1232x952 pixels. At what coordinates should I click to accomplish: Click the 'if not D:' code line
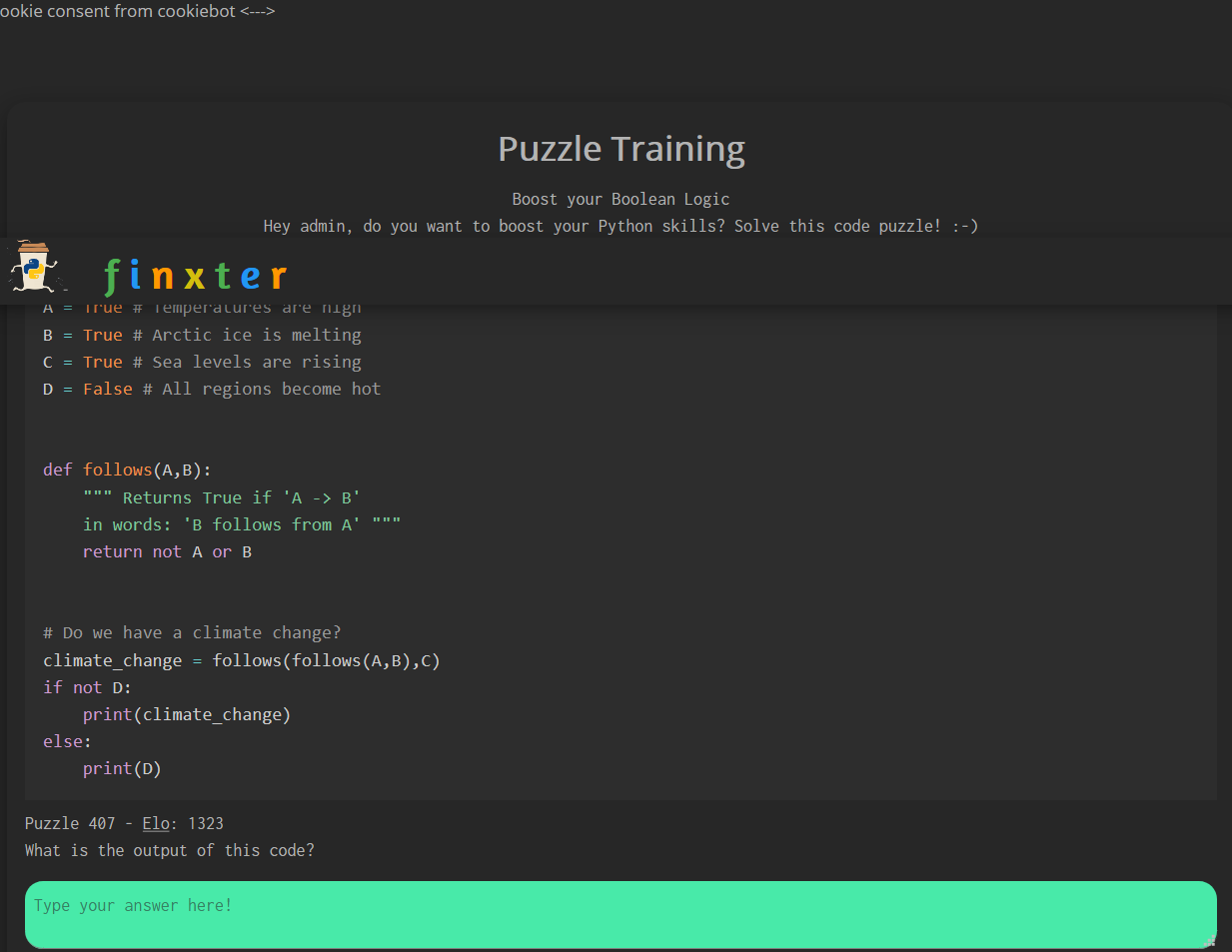tap(87, 687)
